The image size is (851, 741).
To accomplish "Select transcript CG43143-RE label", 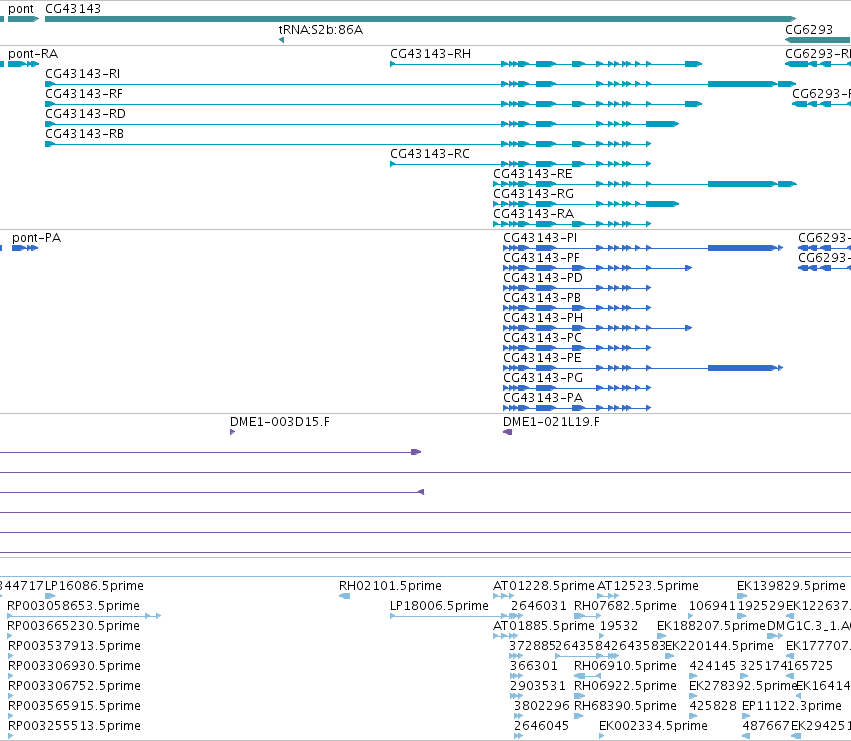I will point(533,174).
